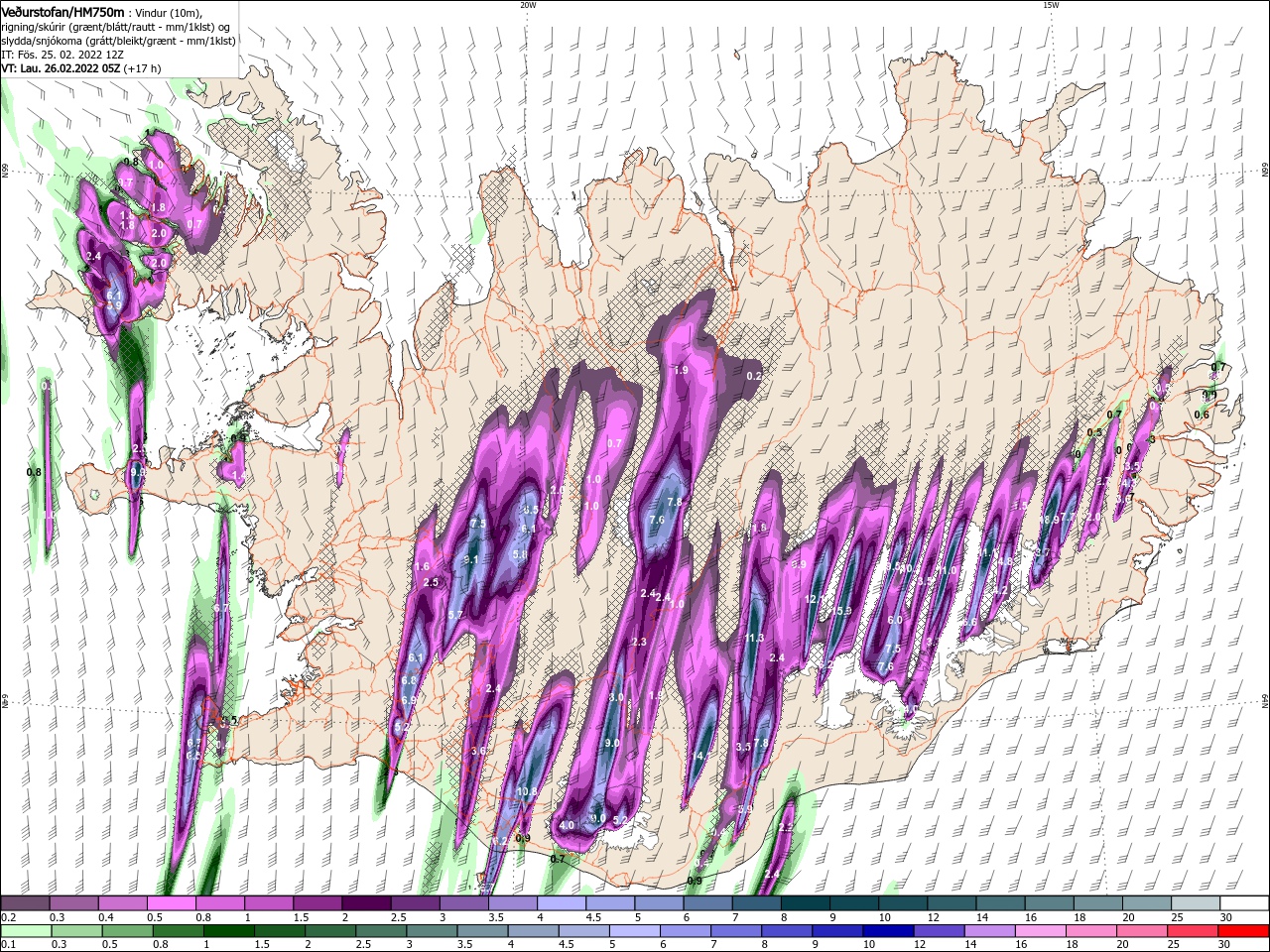Image resolution: width=1270 pixels, height=952 pixels.
Task: Click the initial time line 'IT: Fös. 25. 02. 2022 12Z'
Action: click(61, 55)
